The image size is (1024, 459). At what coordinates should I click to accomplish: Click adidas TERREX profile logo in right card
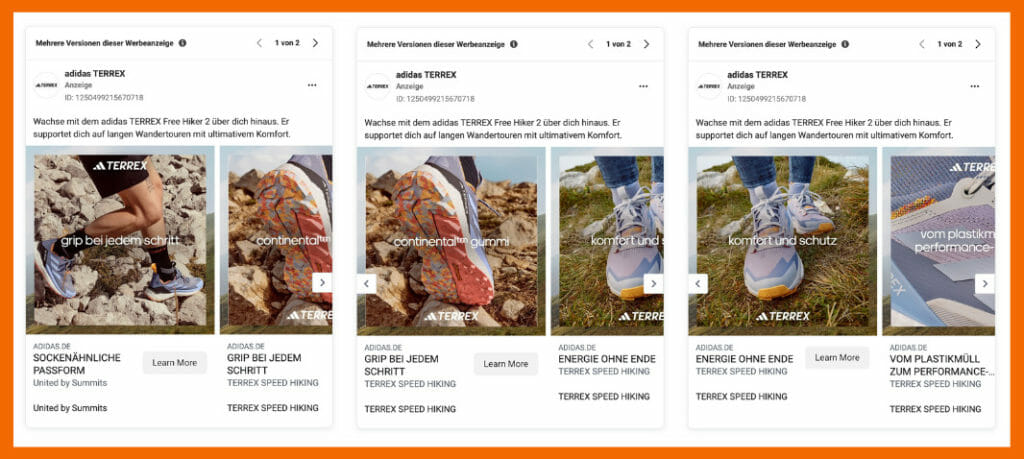pyautogui.click(x=709, y=86)
